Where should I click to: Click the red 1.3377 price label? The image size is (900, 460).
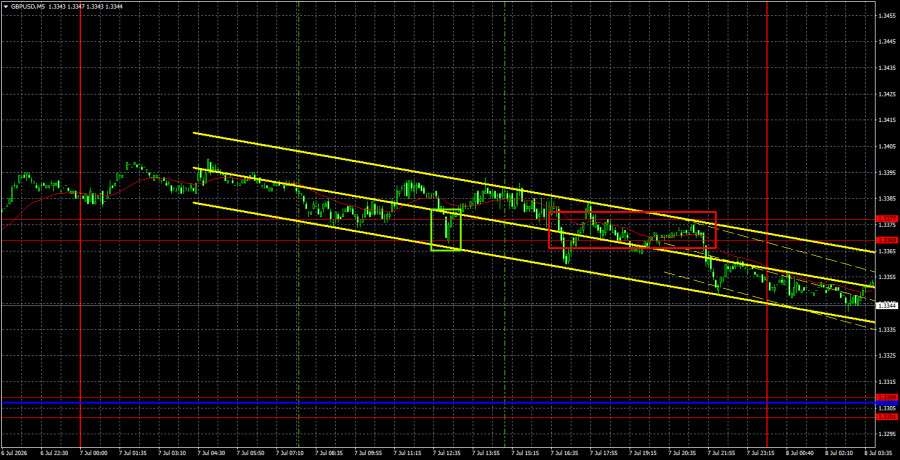[887, 219]
